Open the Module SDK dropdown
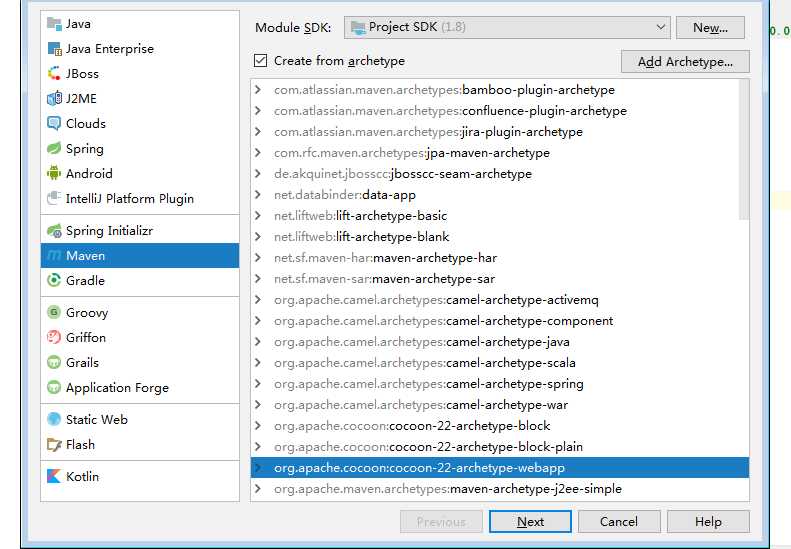The image size is (791, 549). tap(507, 27)
